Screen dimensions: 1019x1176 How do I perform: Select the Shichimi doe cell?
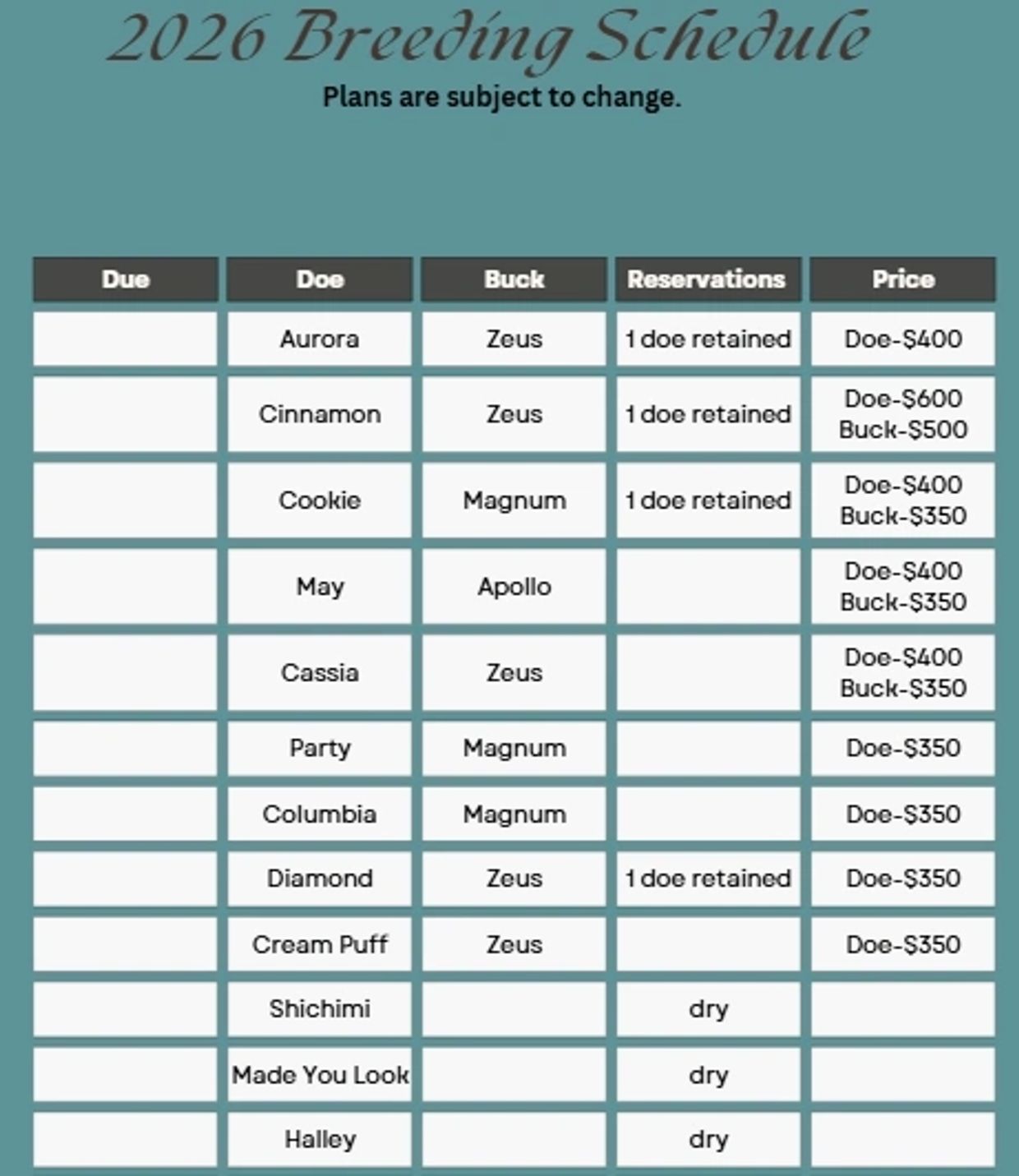320,1009
